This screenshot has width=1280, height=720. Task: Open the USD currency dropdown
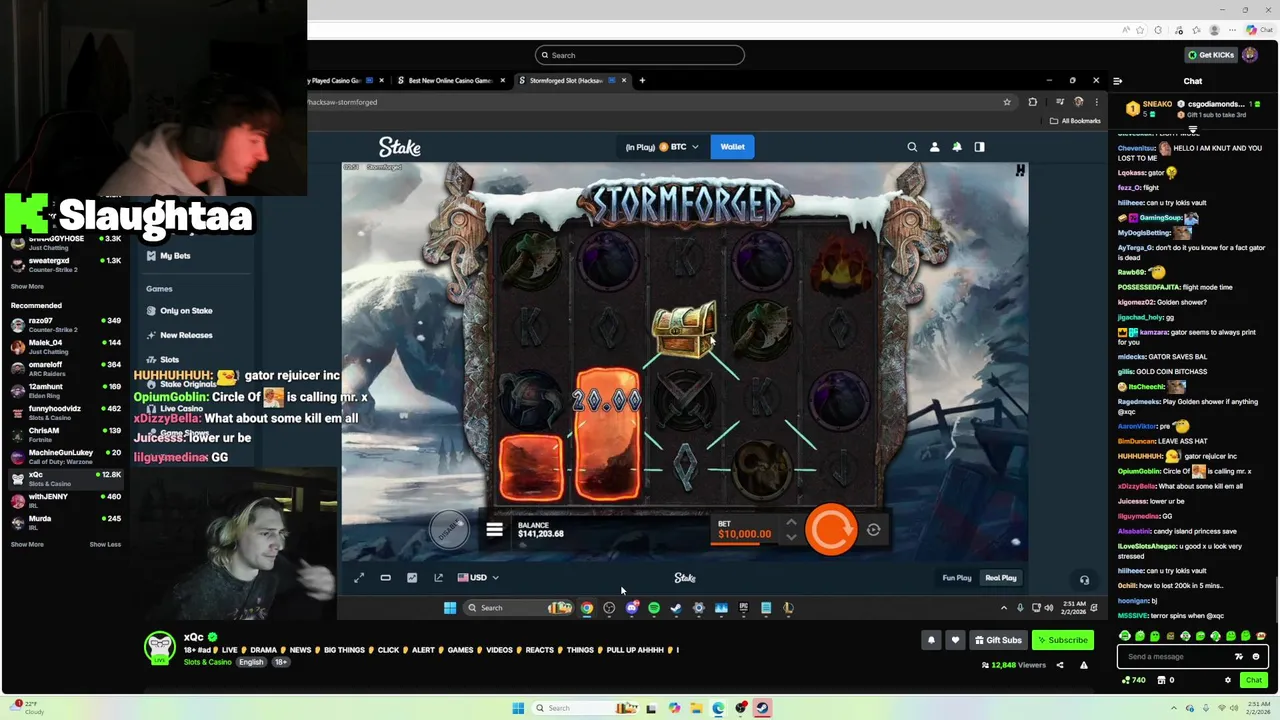pyautogui.click(x=478, y=577)
